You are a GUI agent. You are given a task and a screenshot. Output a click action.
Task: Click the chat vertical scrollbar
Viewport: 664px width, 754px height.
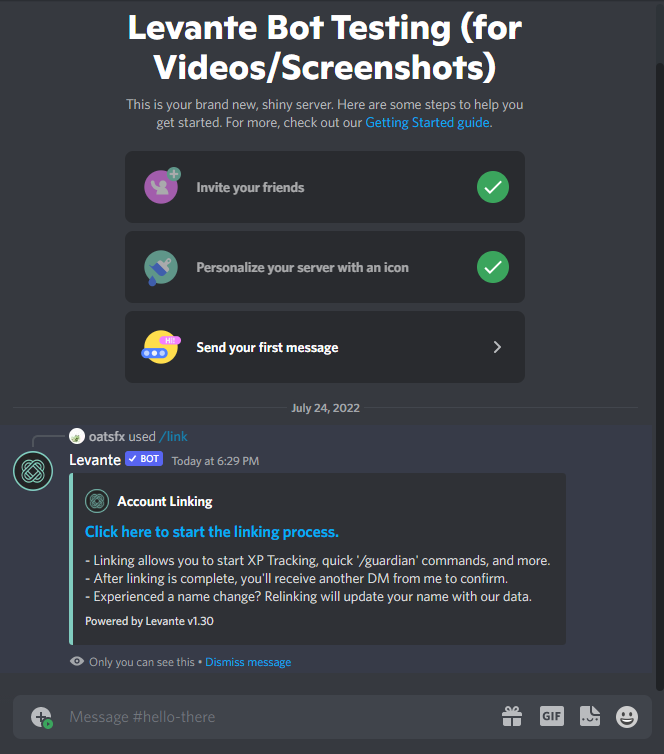coord(660,375)
